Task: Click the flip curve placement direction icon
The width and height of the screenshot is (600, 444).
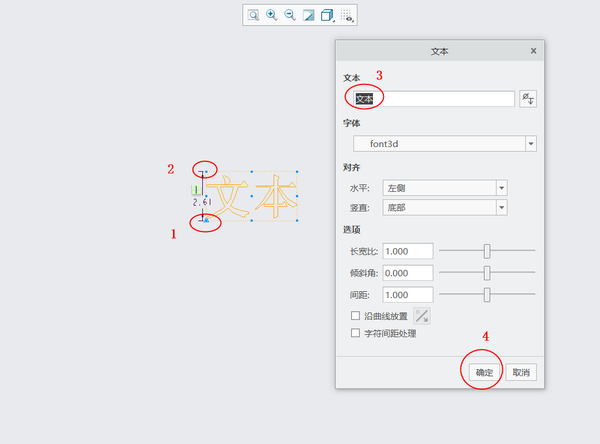Action: click(x=422, y=316)
